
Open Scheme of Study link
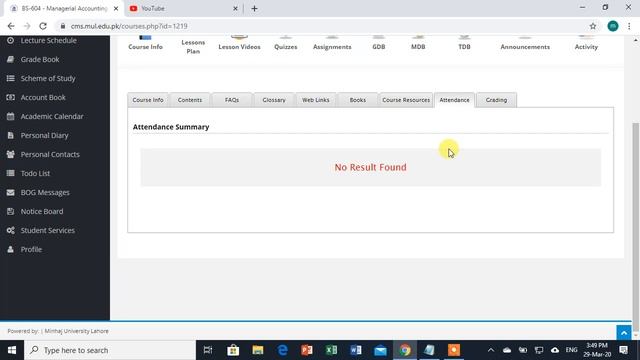click(48, 78)
